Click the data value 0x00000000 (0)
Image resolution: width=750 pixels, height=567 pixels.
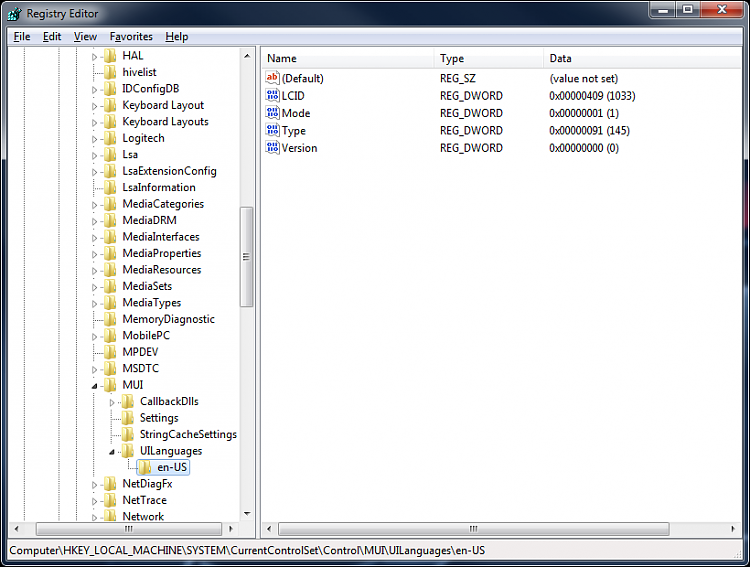point(584,148)
